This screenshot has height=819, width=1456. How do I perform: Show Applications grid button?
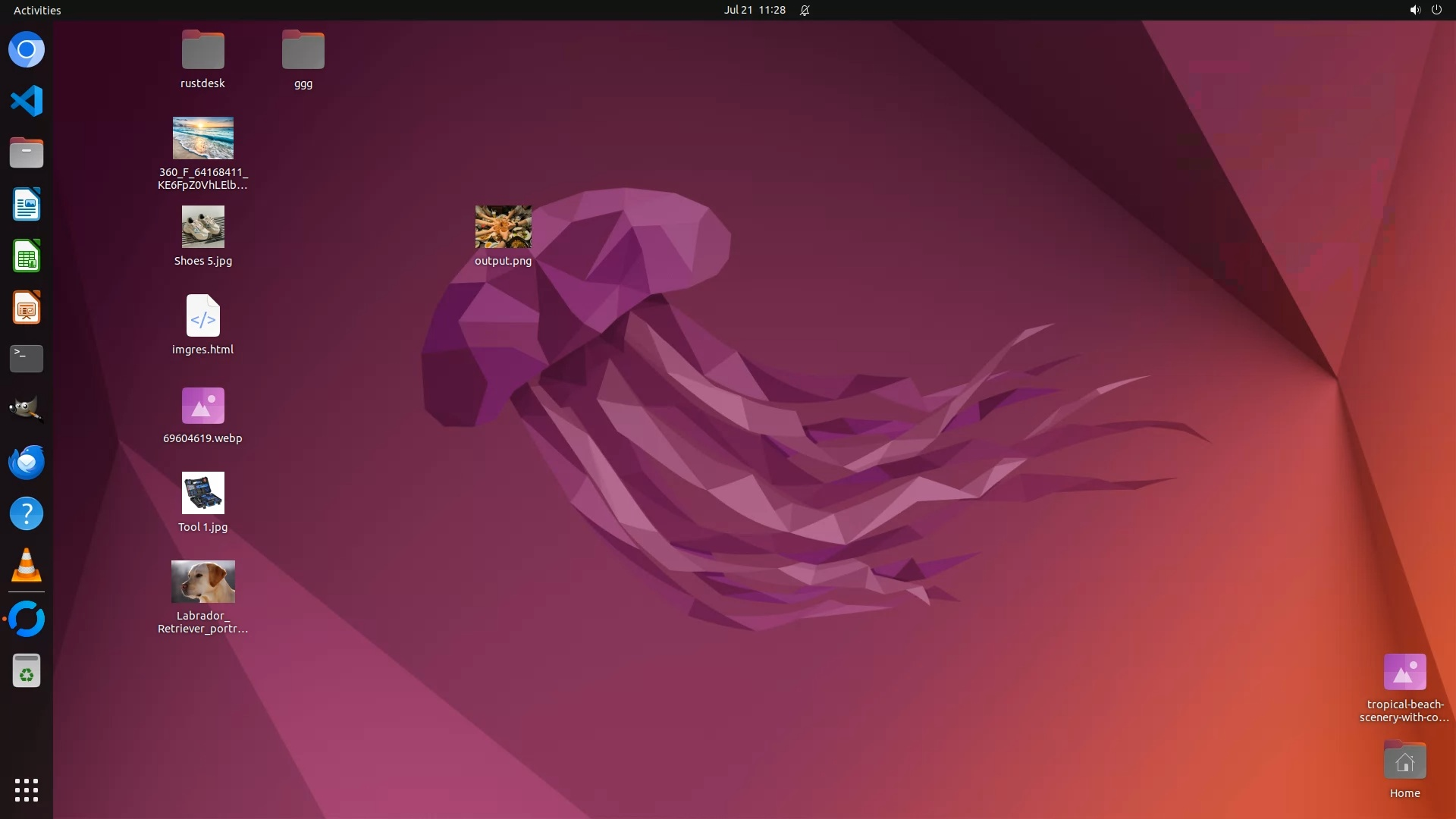[27, 789]
